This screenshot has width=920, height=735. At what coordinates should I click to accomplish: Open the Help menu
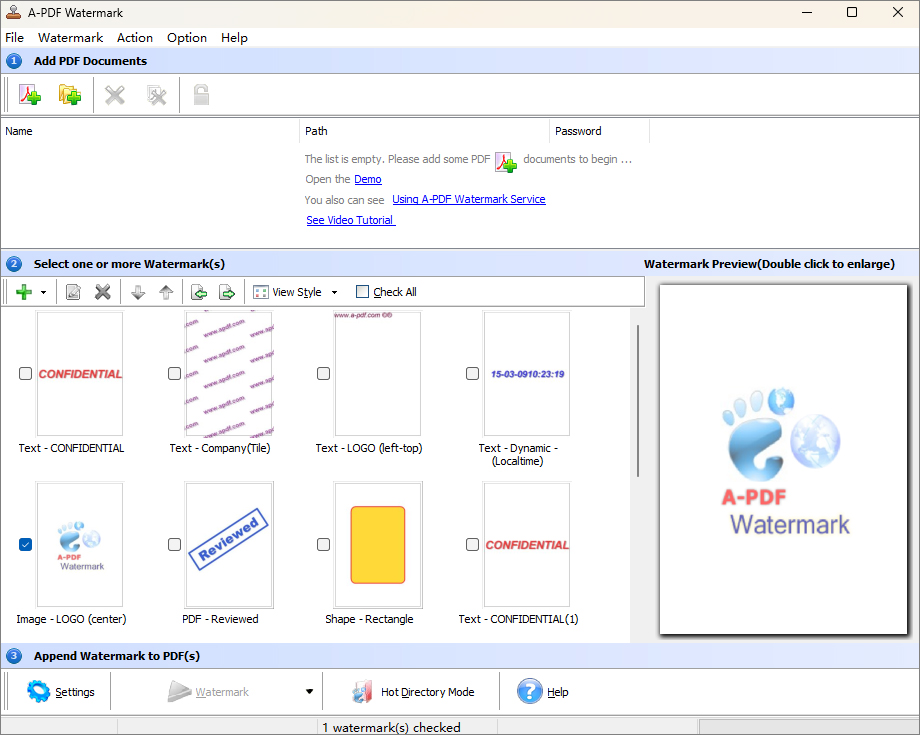point(234,38)
